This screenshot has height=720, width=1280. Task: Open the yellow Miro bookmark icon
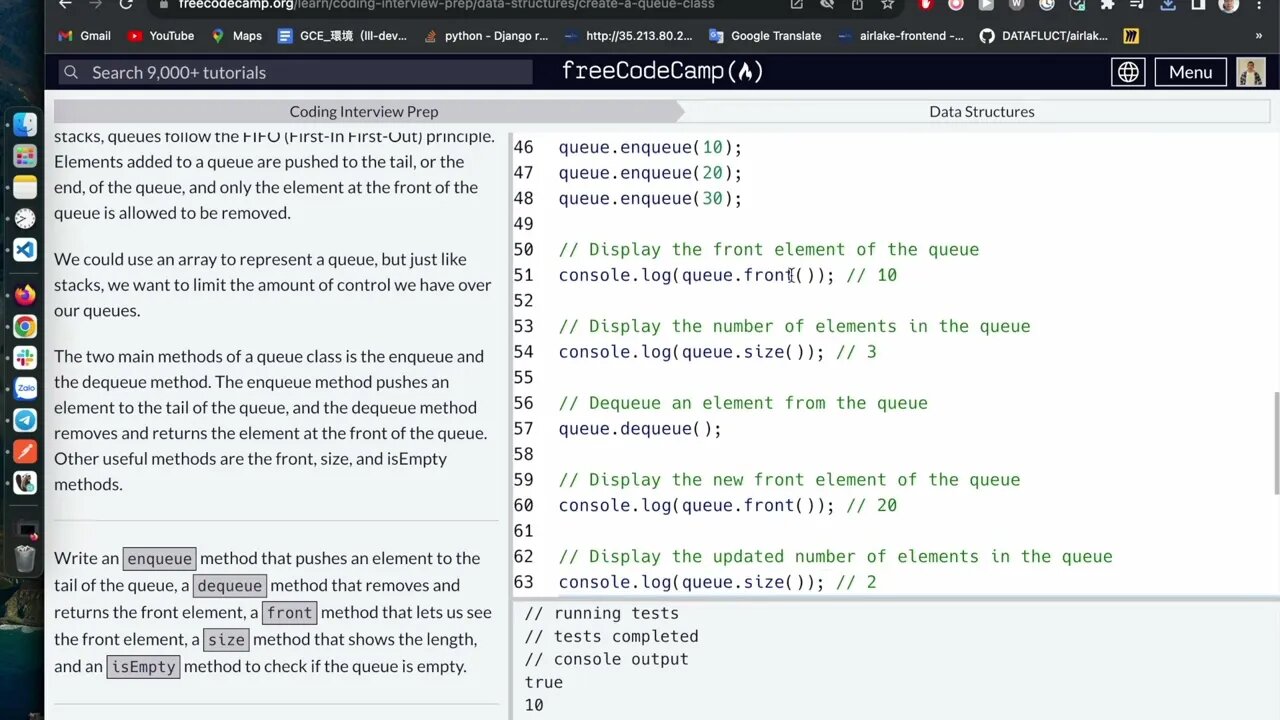click(1131, 36)
